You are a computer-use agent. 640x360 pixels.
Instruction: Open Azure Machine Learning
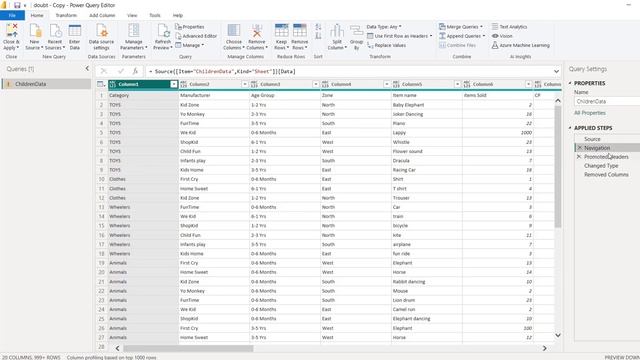[x=520, y=45]
